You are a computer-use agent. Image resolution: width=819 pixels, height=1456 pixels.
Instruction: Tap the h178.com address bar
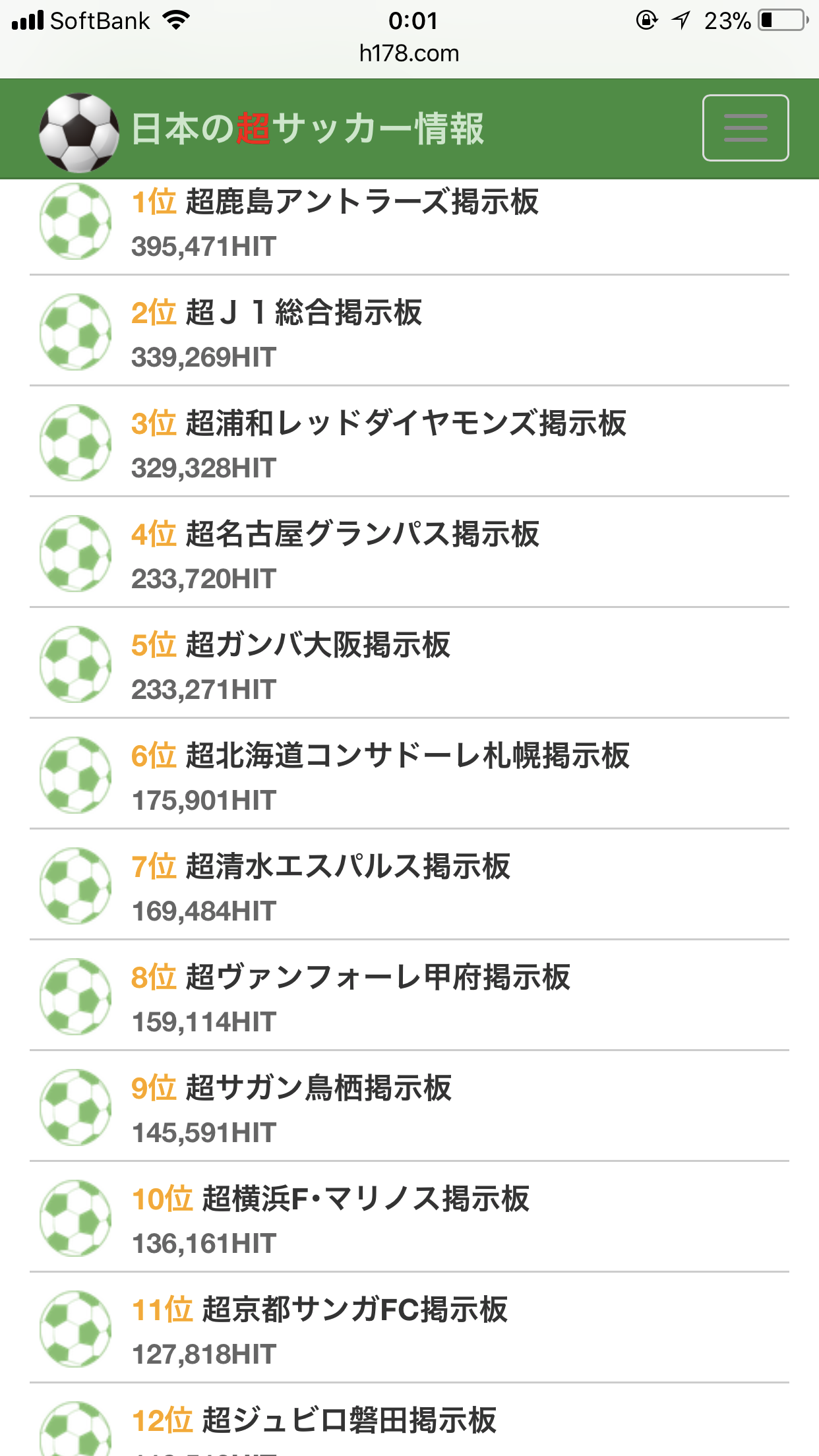[409, 53]
